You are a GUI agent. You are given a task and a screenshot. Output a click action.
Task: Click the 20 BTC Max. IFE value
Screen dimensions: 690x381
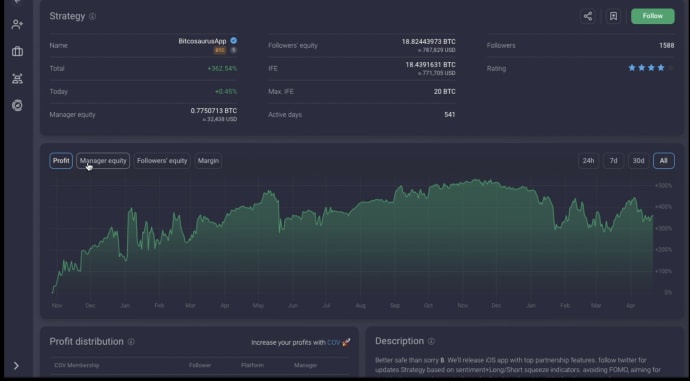click(444, 92)
